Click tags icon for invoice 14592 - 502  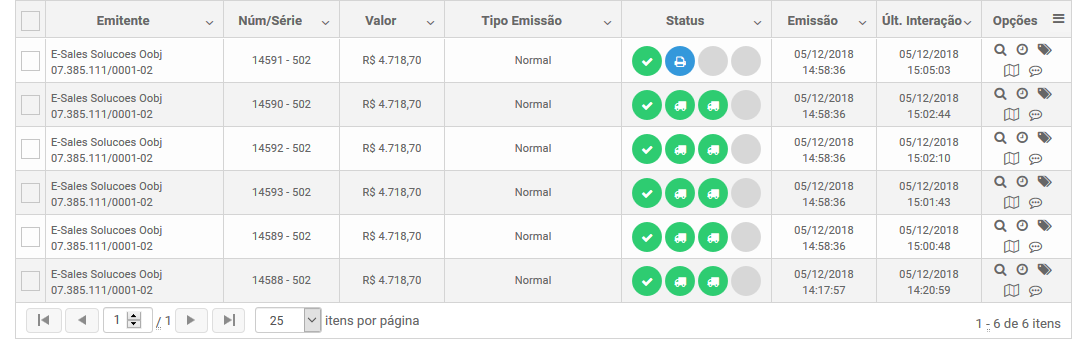click(x=1045, y=138)
